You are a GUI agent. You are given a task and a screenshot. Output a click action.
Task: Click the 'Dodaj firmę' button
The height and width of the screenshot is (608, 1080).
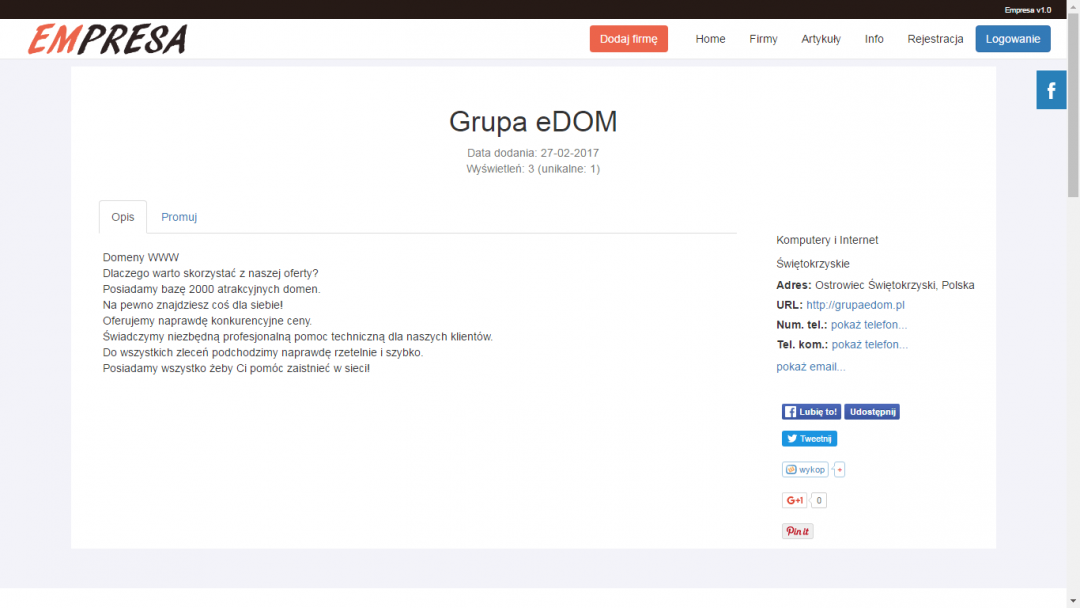[x=628, y=39]
